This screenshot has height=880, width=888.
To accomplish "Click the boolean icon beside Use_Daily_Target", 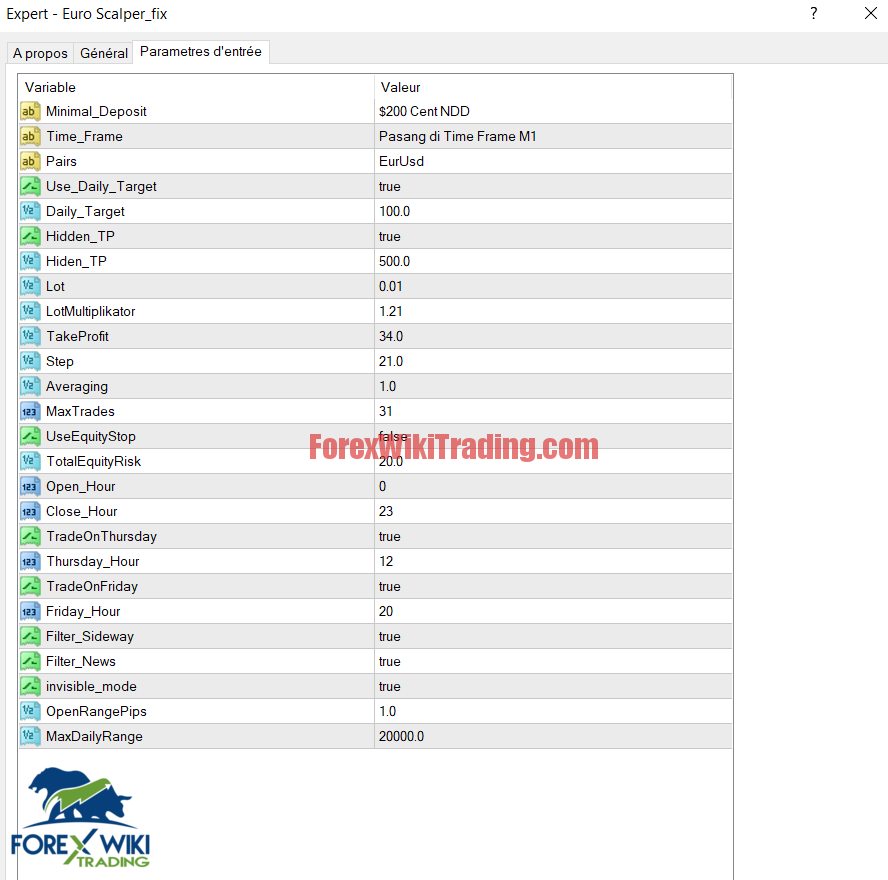I will (x=30, y=186).
